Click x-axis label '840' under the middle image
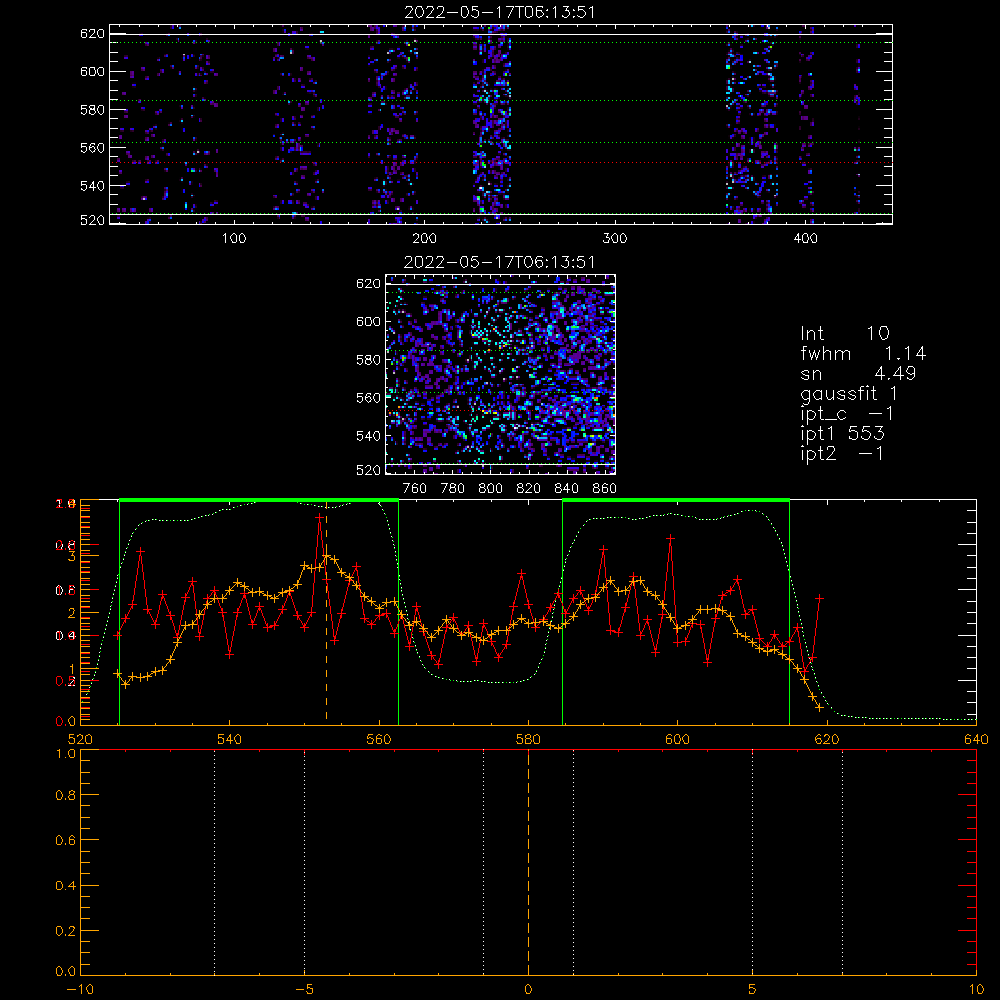Image resolution: width=1000 pixels, height=1000 pixels. [566, 489]
